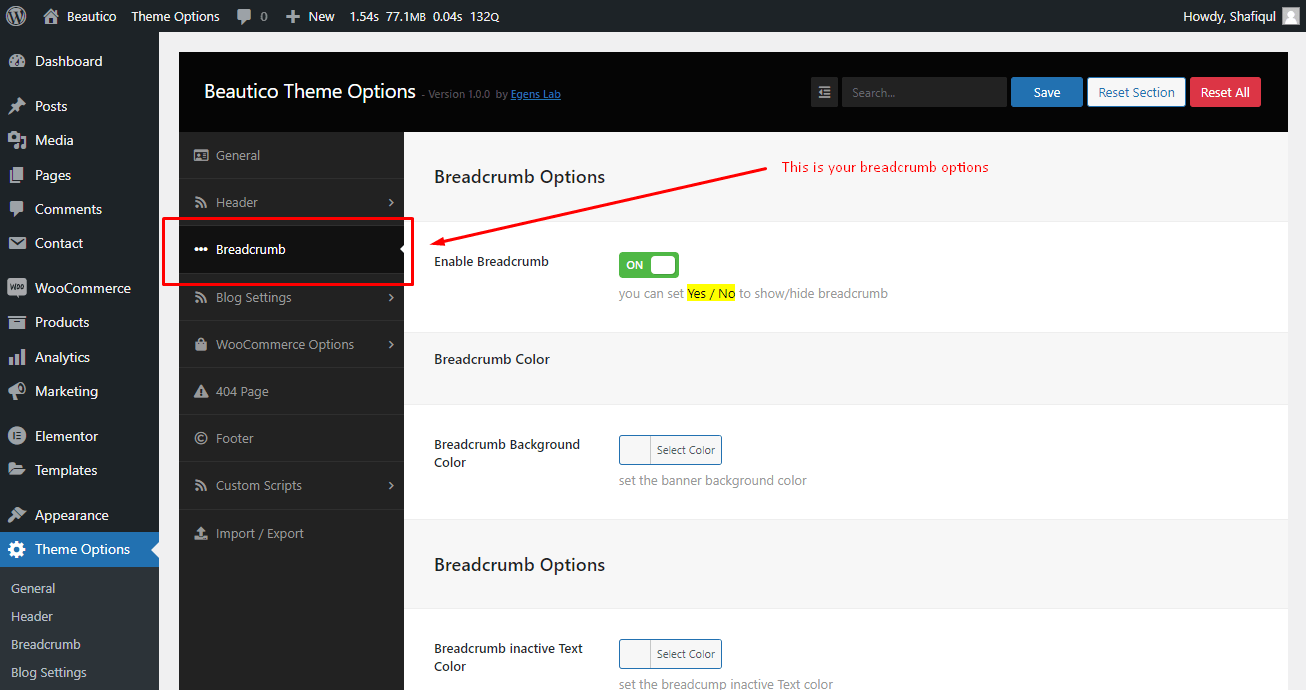The width and height of the screenshot is (1306, 690).
Task: Click Howdy, Shafiqul account link
Action: click(x=1241, y=16)
